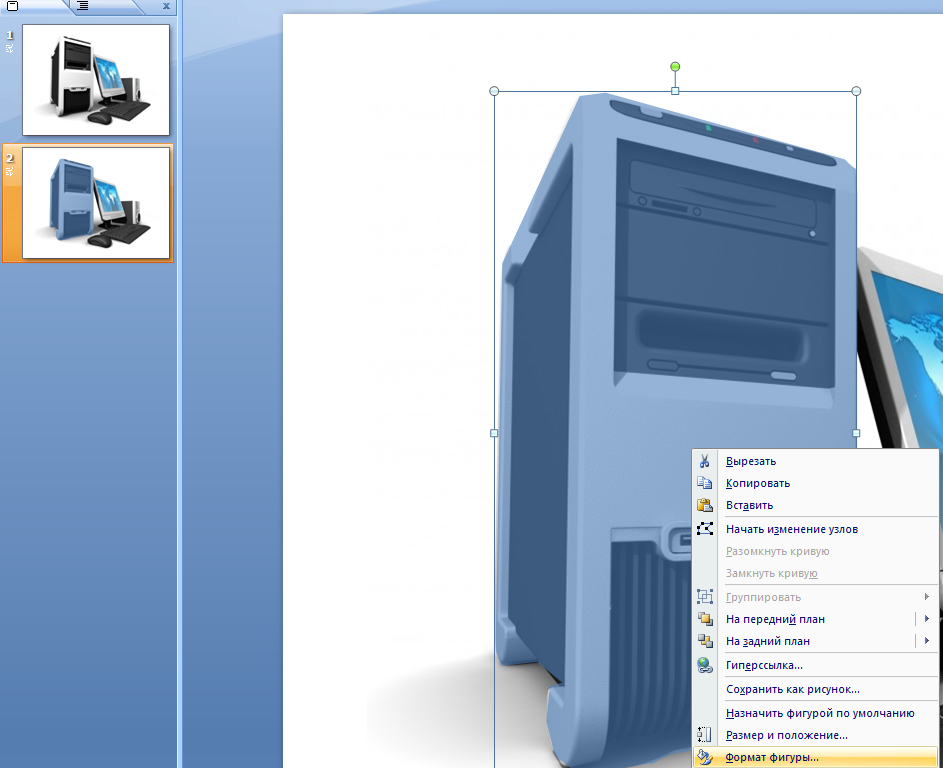
Task: Switch to the Slides tab icon
Action: pos(12,6)
